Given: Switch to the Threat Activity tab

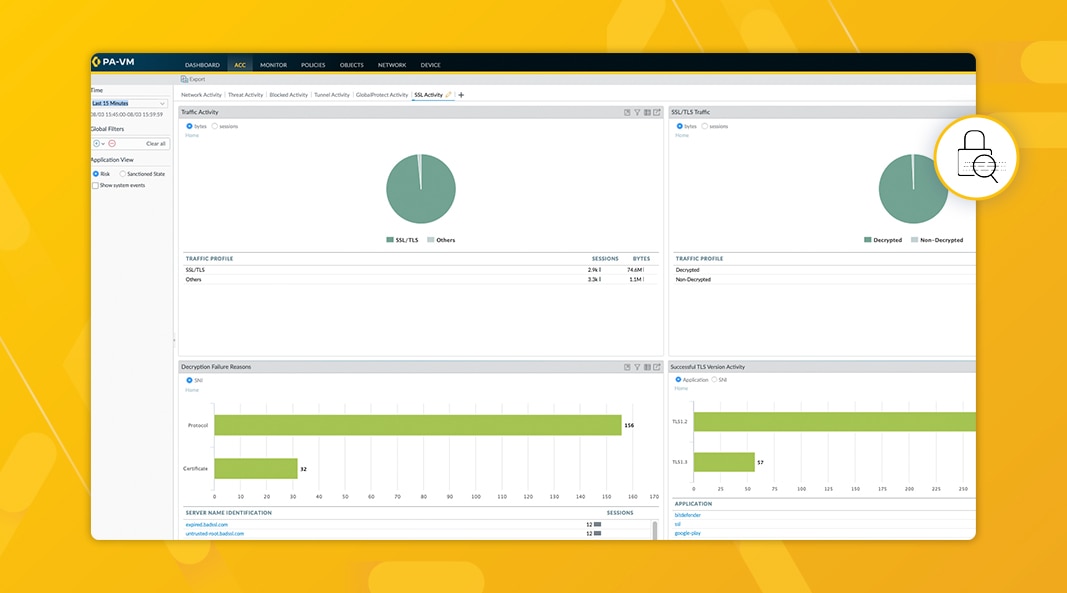Looking at the screenshot, I should [x=245, y=95].
